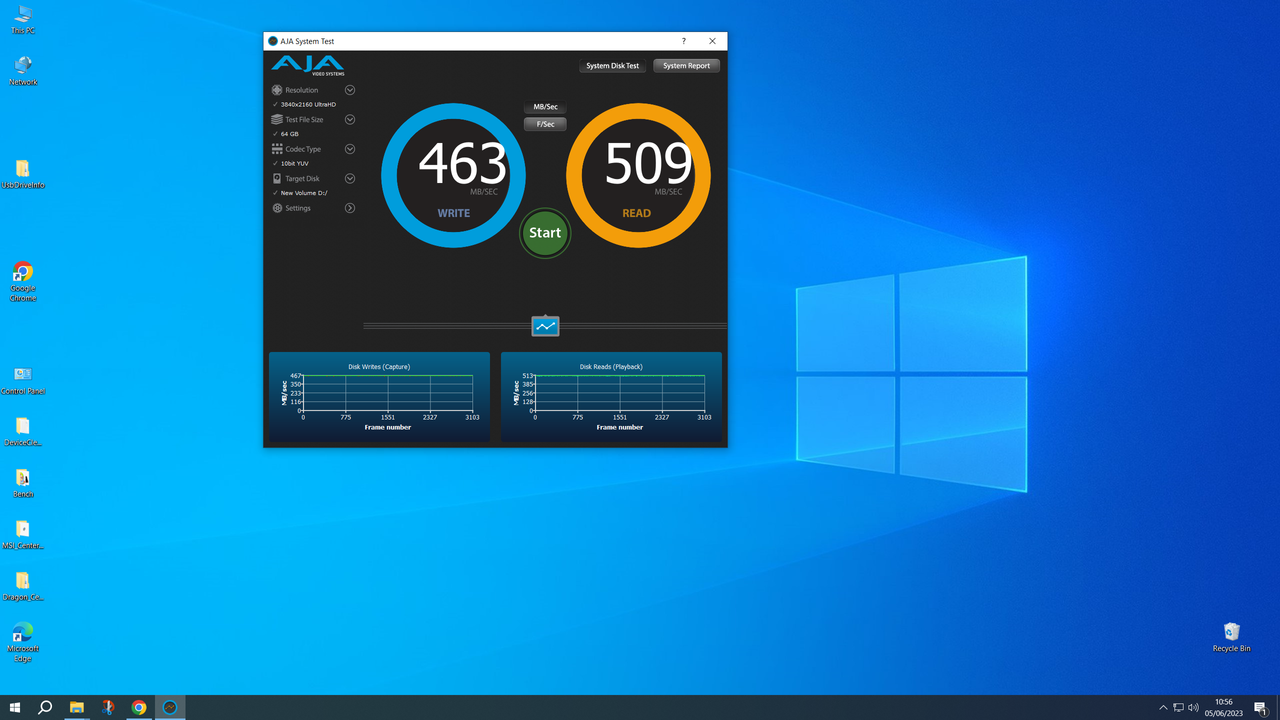
Task: Open Windows Start menu
Action: (15, 708)
